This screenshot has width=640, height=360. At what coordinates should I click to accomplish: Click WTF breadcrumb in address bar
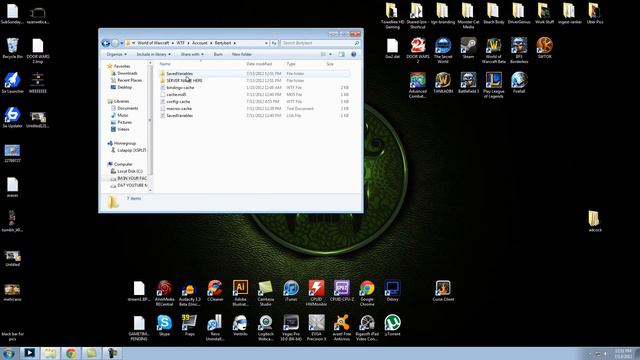point(180,43)
